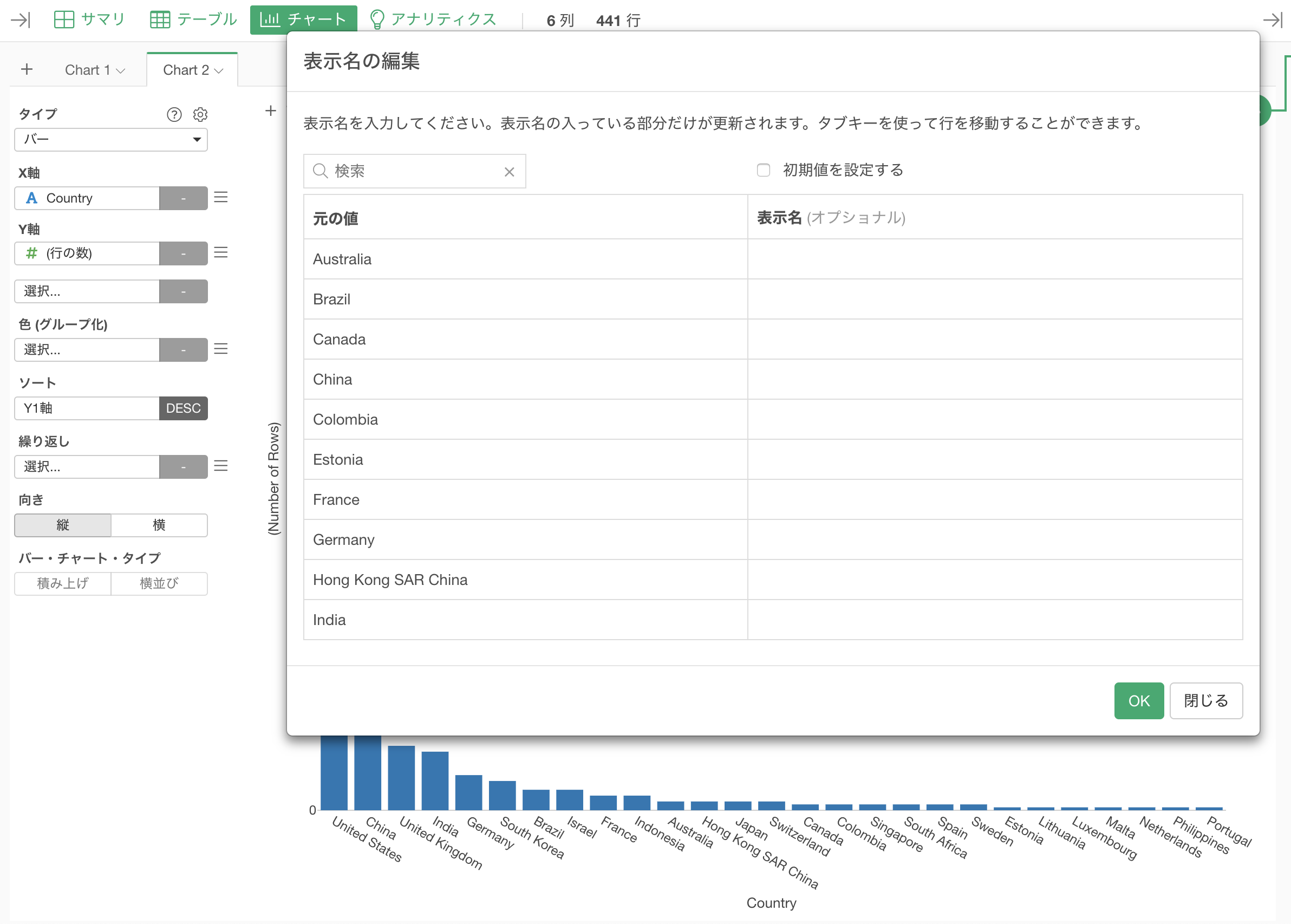Open the アナリティクス analytics view
Viewport: 1291px width, 924px height.
433,19
